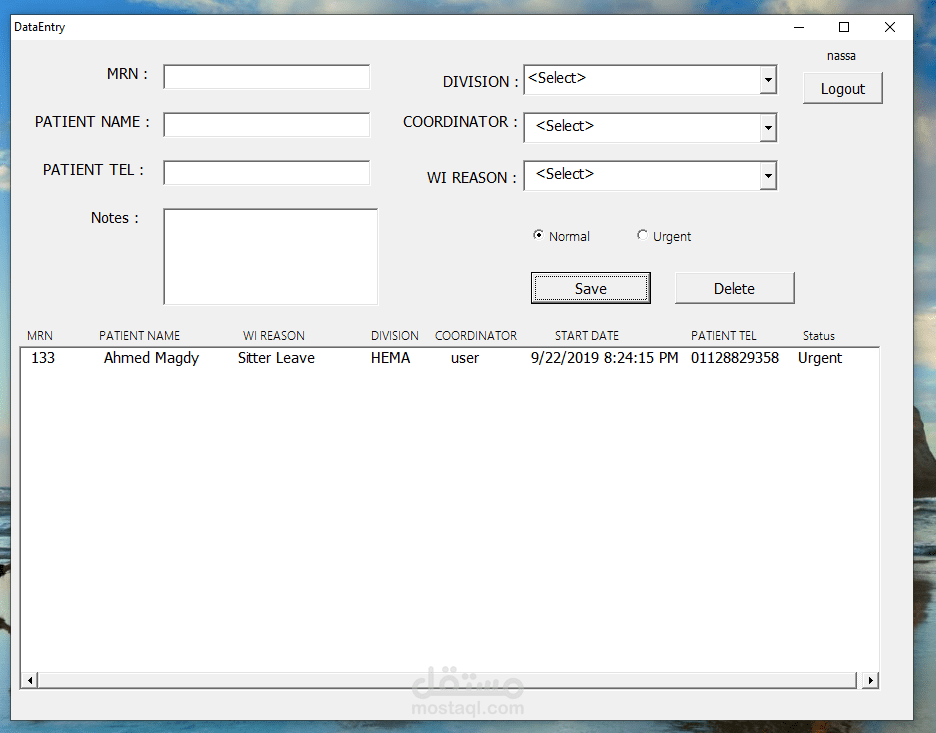Viewport: 936px width, 733px height.
Task: Click the right scroll arrow of list
Action: [870, 680]
